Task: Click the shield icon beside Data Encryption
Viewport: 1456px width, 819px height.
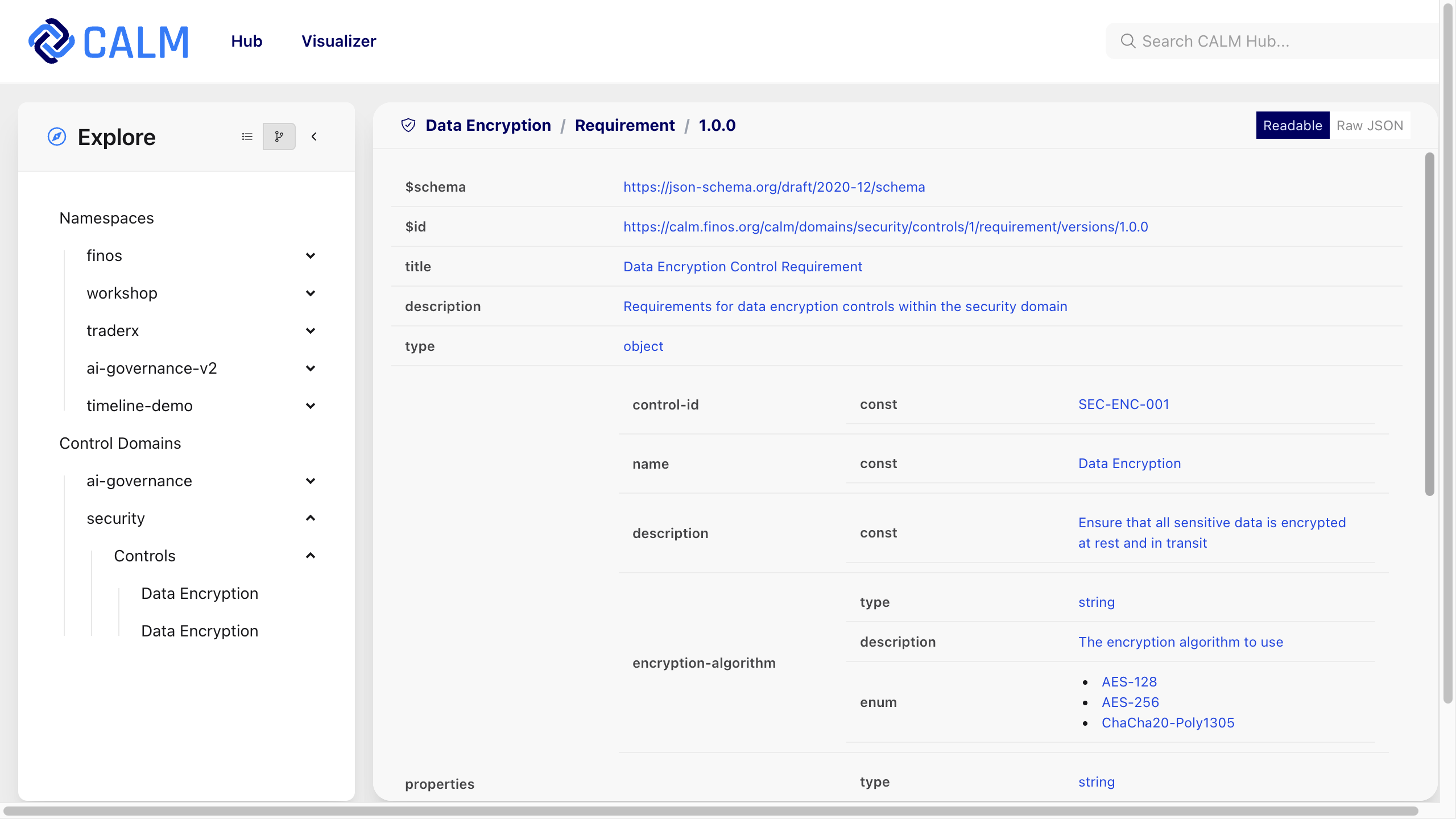Action: point(408,125)
